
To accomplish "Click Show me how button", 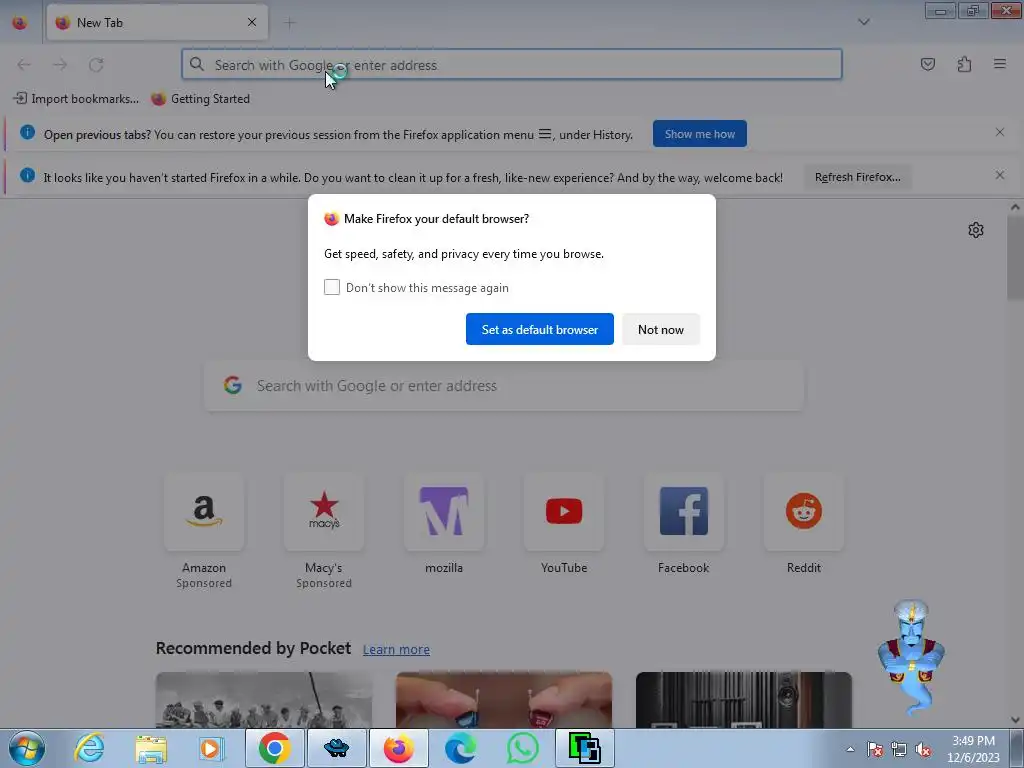I will 699,134.
